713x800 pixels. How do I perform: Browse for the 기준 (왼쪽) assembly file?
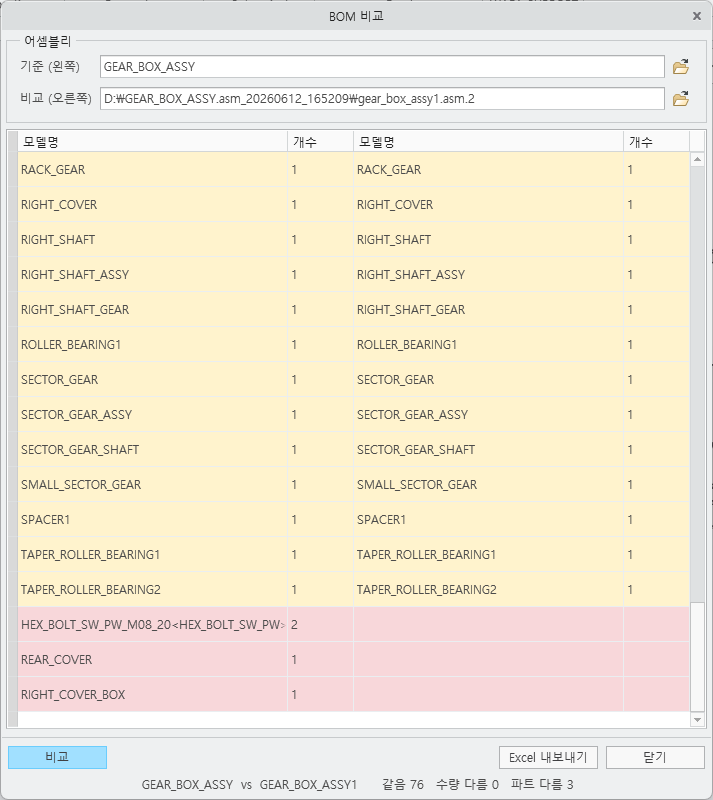(x=680, y=67)
